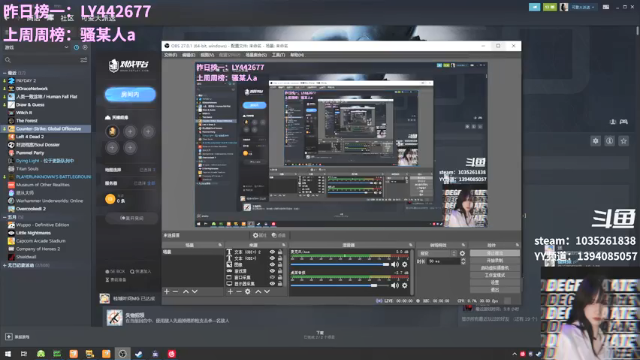
Task: Open OBS Studio icon on Windows taskbar
Action: click(x=122, y=354)
